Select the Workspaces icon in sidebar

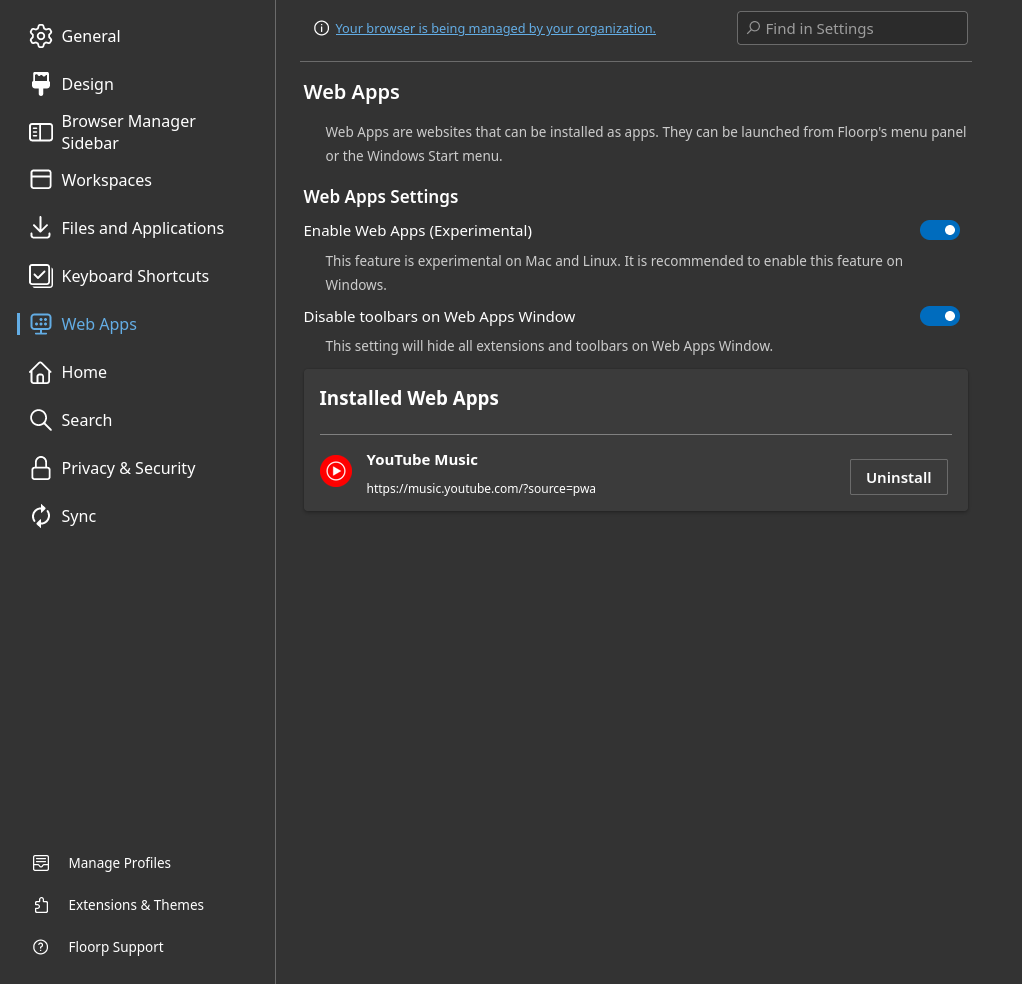pyautogui.click(x=41, y=180)
